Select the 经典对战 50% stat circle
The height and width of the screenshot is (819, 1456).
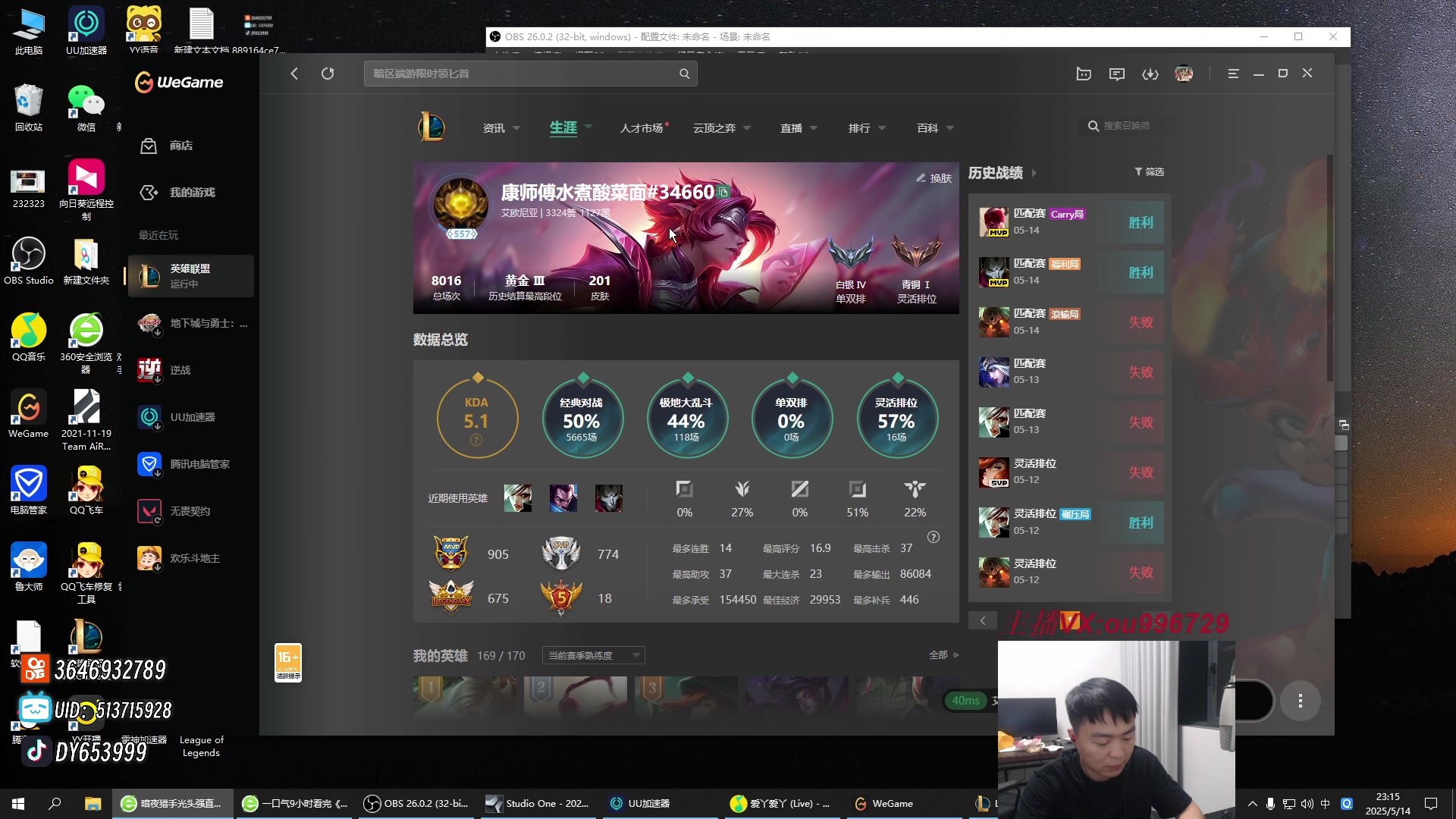[582, 419]
